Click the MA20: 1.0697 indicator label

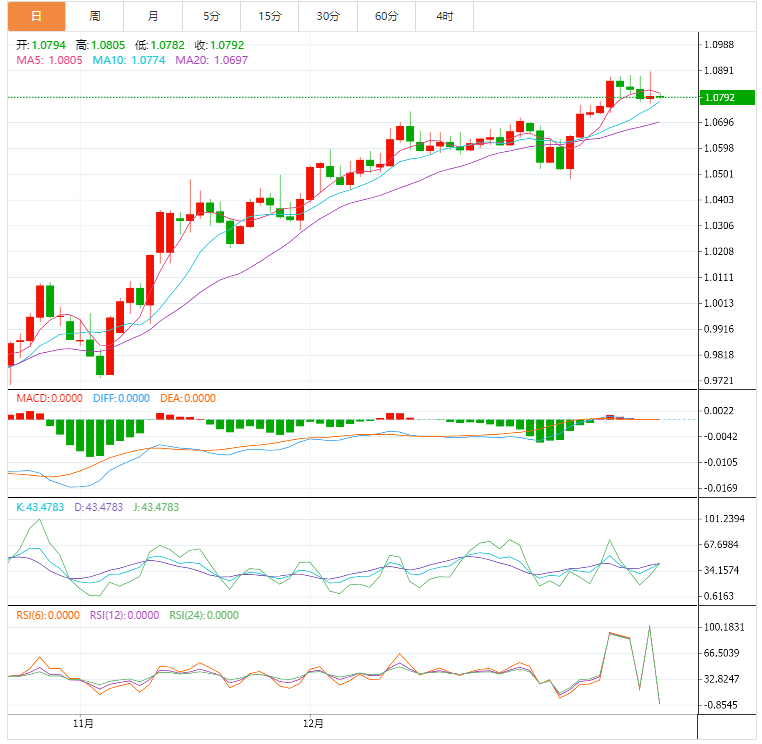211,60
